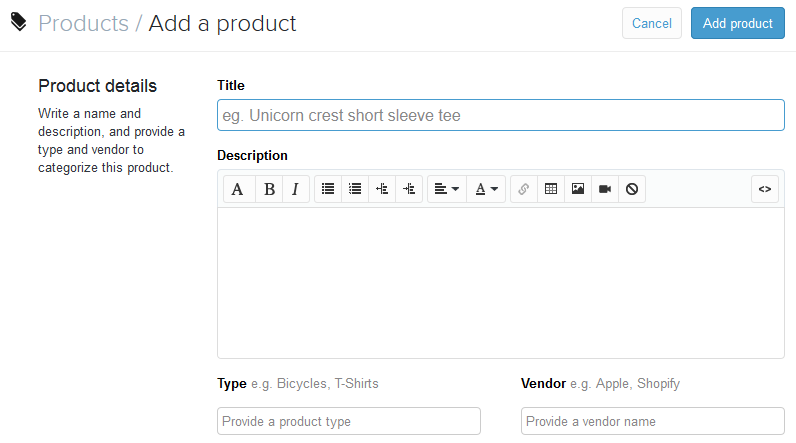Image resolution: width=796 pixels, height=443 pixels.
Task: Insert a numbered list
Action: pos(355,189)
